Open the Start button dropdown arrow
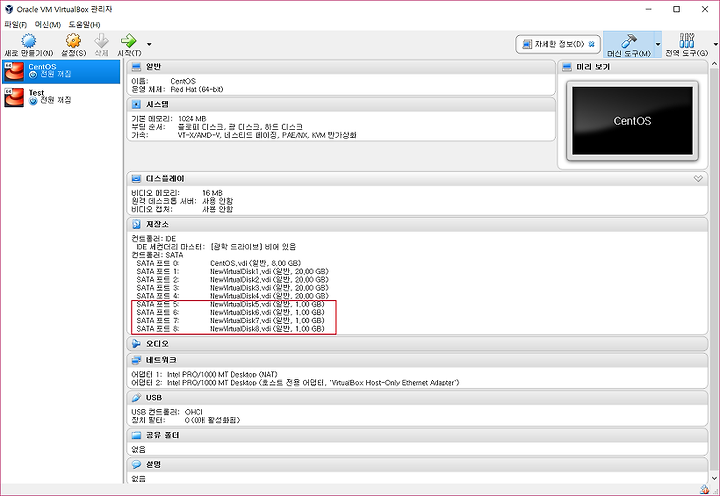The image size is (720, 496). 149,45
